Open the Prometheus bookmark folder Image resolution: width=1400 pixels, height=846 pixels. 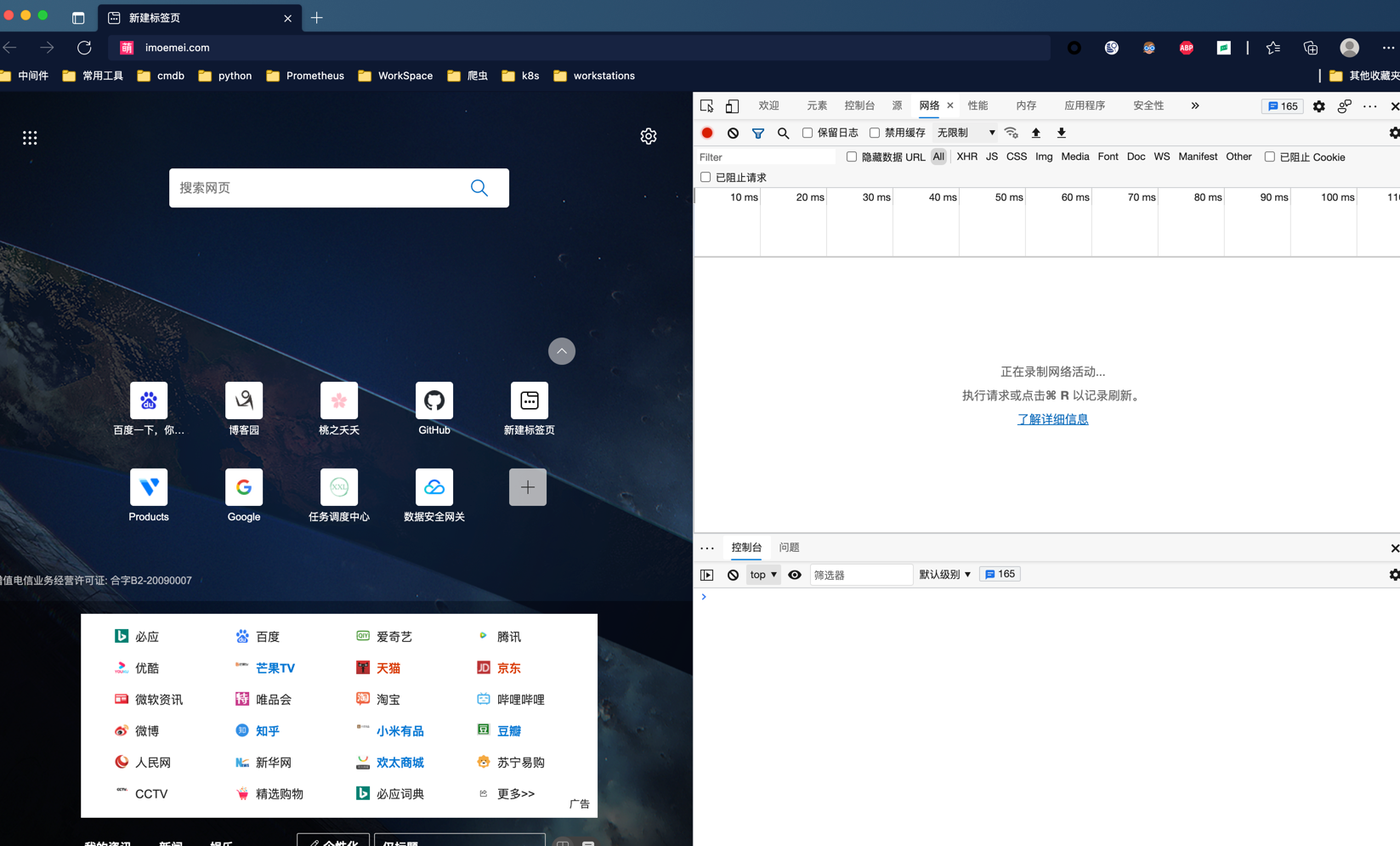pos(305,76)
